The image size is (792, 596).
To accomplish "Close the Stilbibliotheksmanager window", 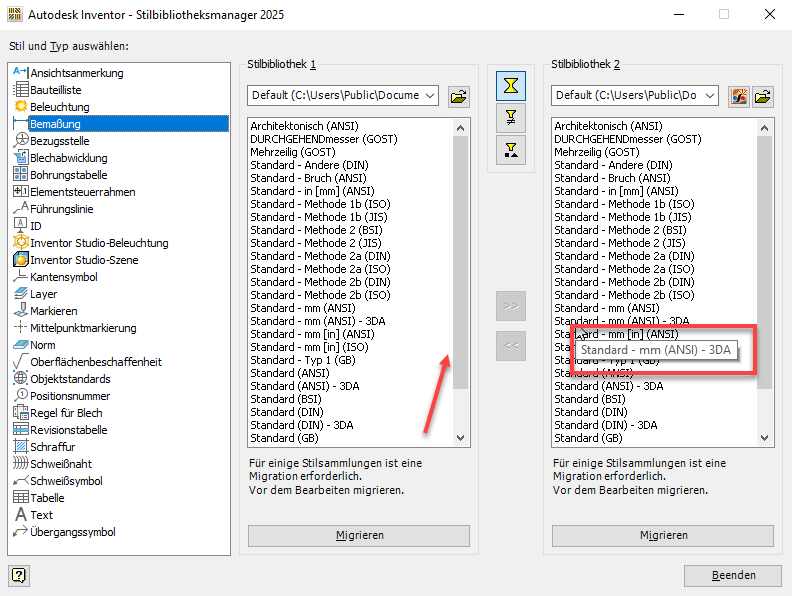I will pyautogui.click(x=769, y=14).
